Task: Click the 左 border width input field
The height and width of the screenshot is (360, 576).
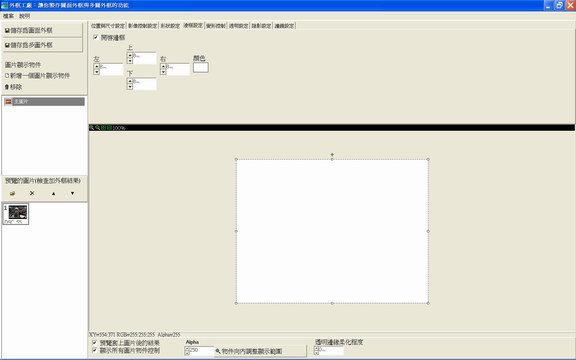Action: (x=111, y=69)
